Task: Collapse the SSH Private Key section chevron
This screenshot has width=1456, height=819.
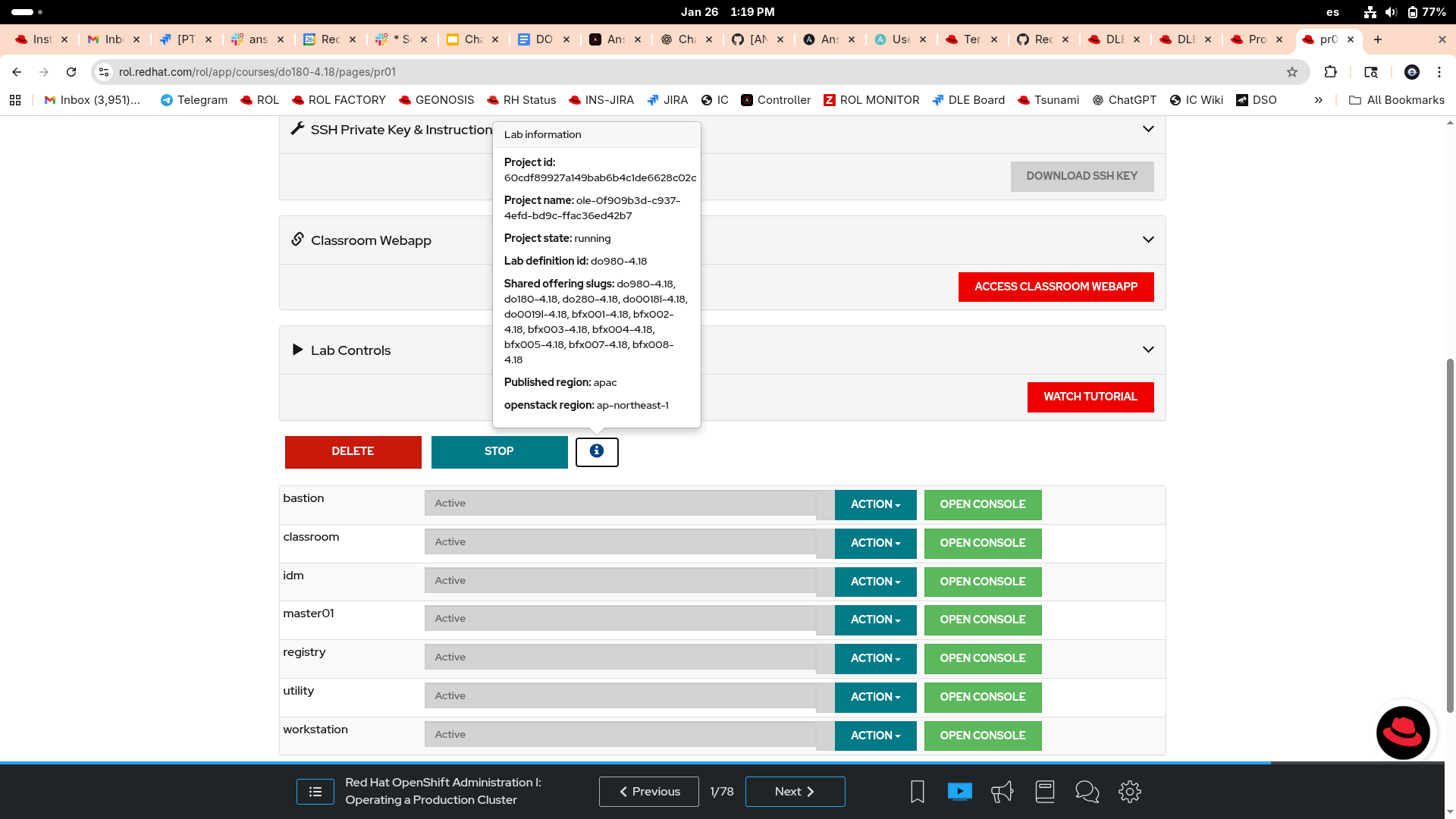Action: click(x=1148, y=129)
